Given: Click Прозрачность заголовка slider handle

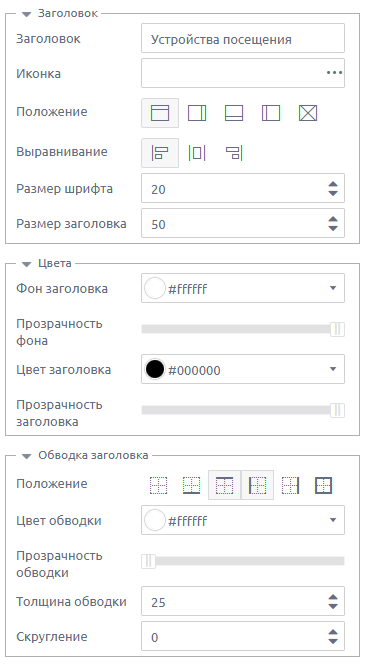Looking at the screenshot, I should pyautogui.click(x=337, y=410).
